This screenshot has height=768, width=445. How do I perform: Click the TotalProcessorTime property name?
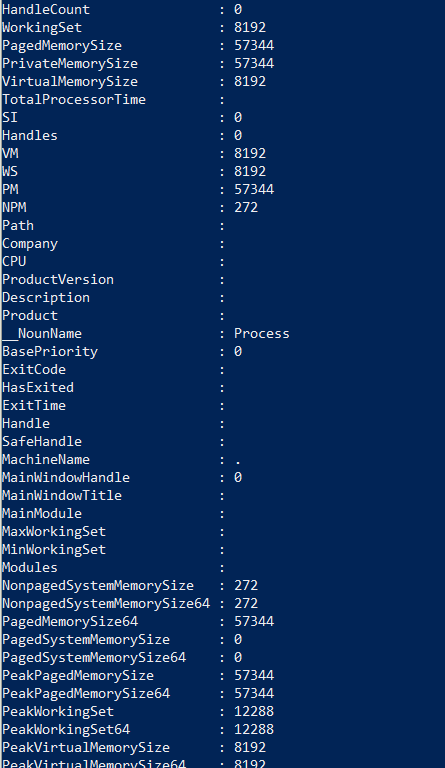pyautogui.click(x=74, y=99)
